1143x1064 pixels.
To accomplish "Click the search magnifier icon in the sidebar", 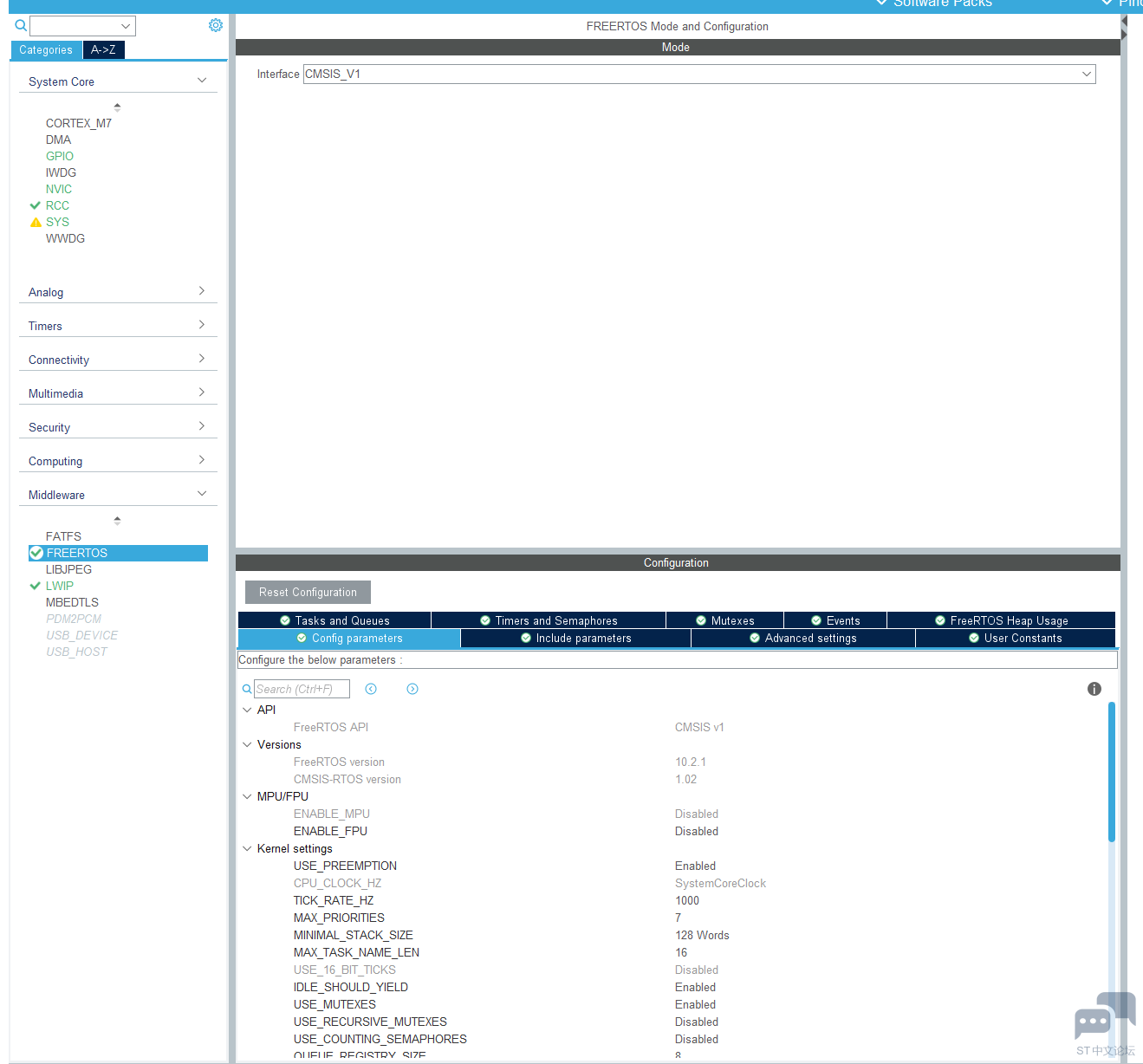I will pos(19,25).
